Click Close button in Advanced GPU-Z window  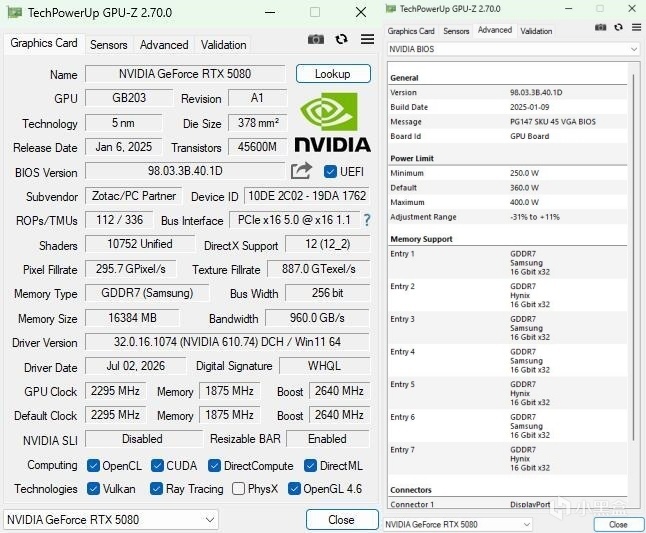pos(618,524)
